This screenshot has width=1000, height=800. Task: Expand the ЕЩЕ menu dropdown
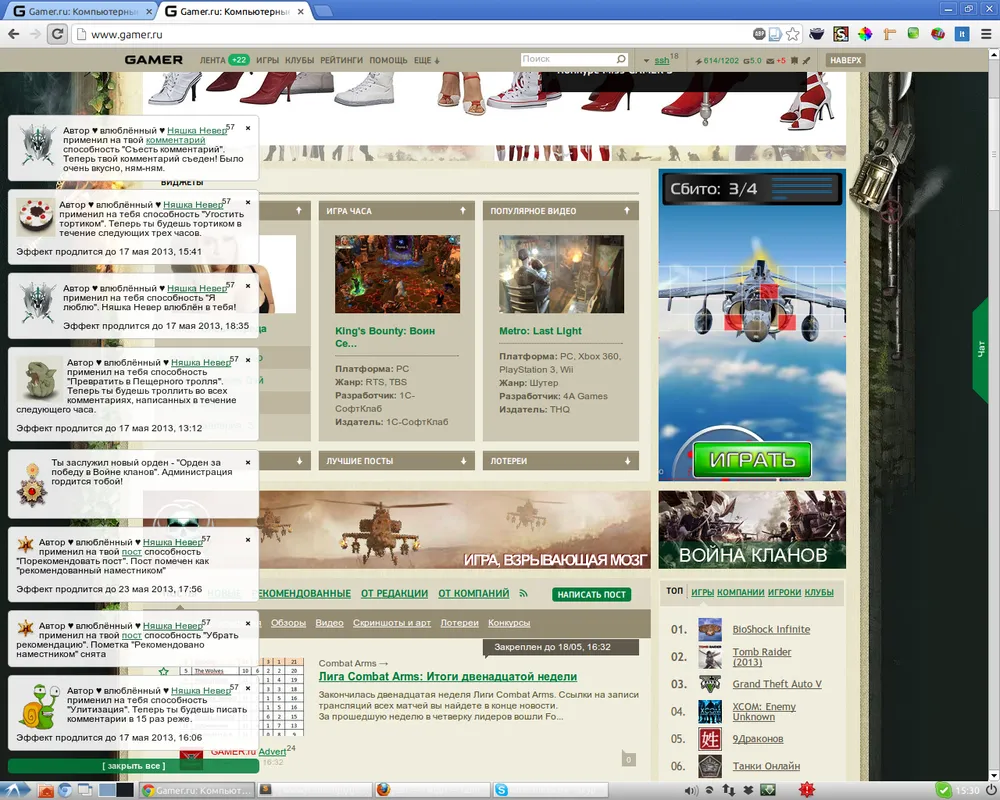[x=427, y=61]
